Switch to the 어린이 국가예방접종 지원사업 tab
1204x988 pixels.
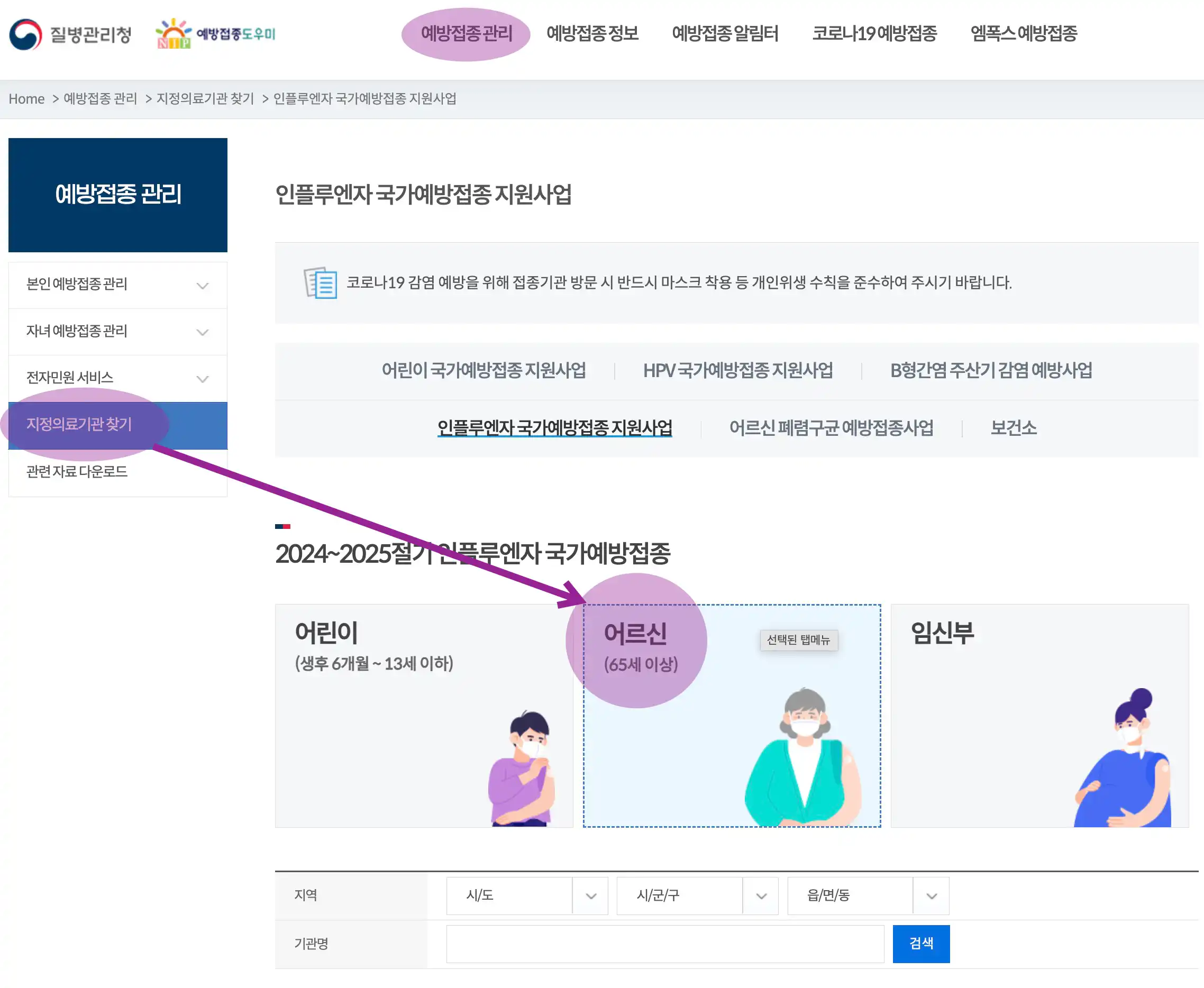coord(485,370)
